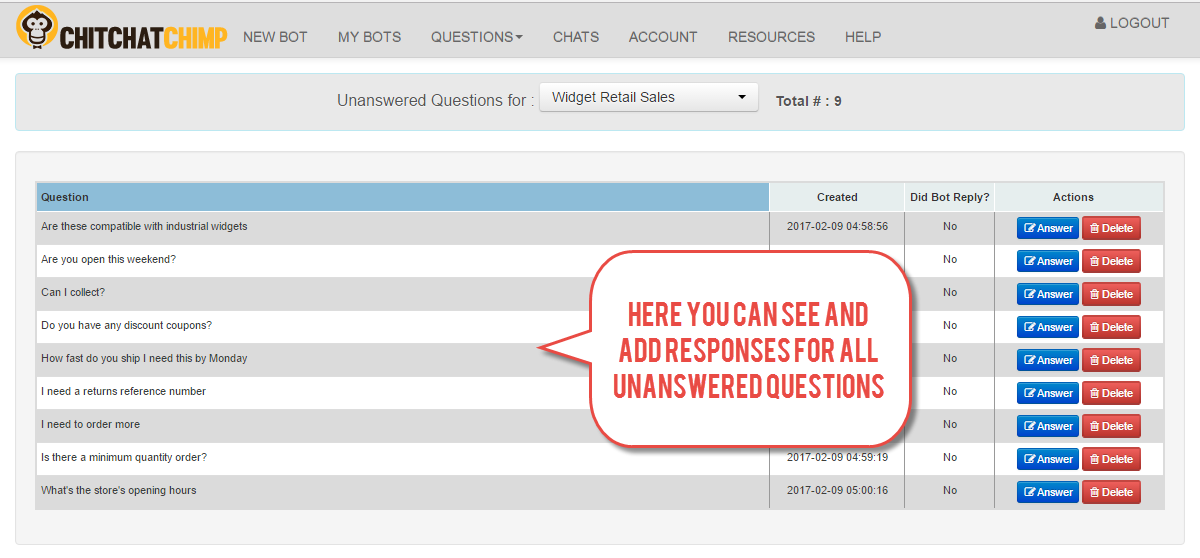Delete the 'Are you open this weekend?' question
Viewport: 1200px width, 558px height.
(1111, 261)
